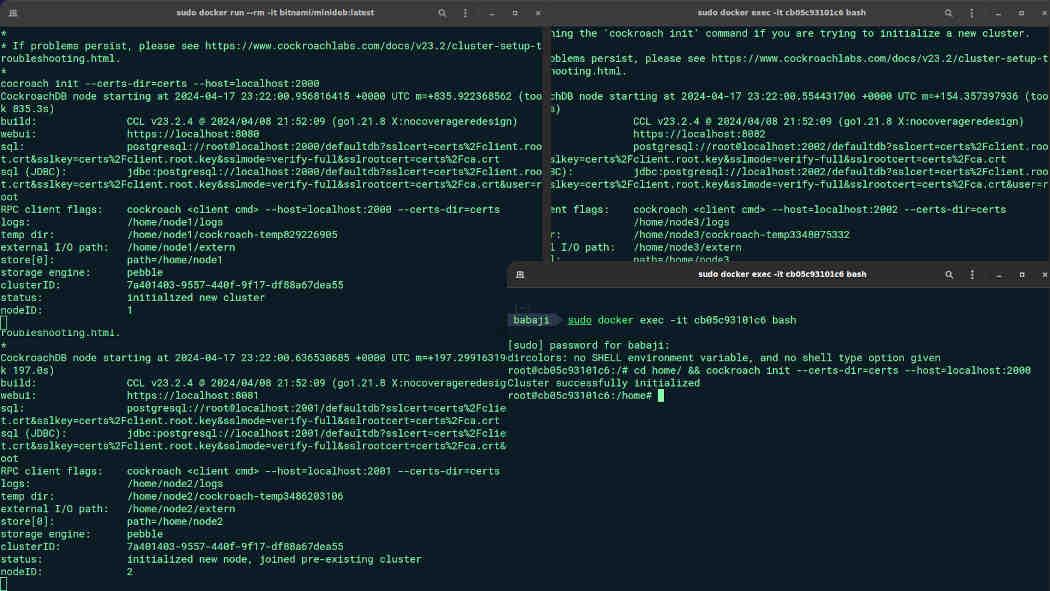Click external I/O path /home/node3/extern
Viewport: 1050px width, 591px height.
(687, 248)
